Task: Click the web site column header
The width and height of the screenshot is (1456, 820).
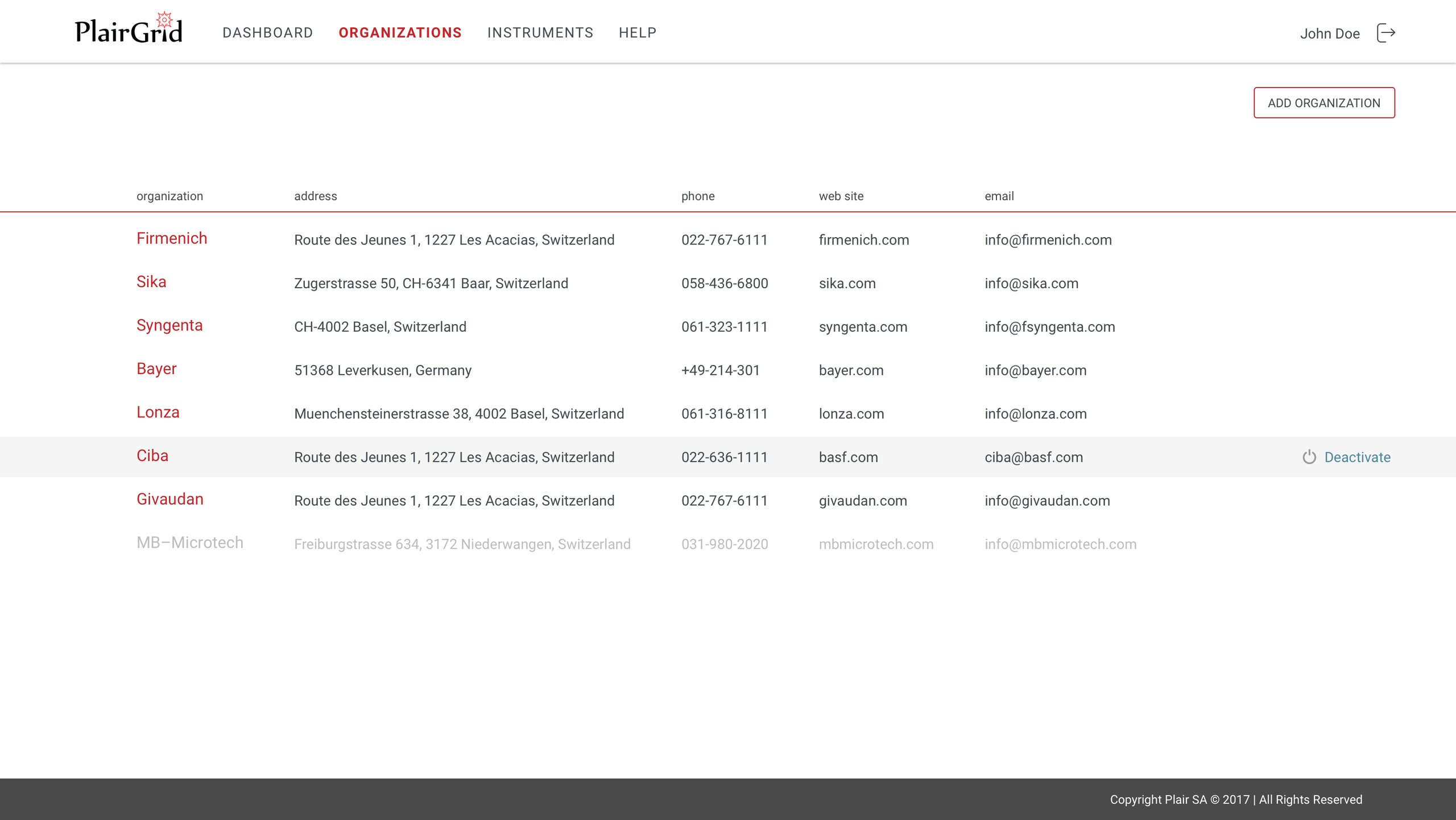Action: (841, 196)
